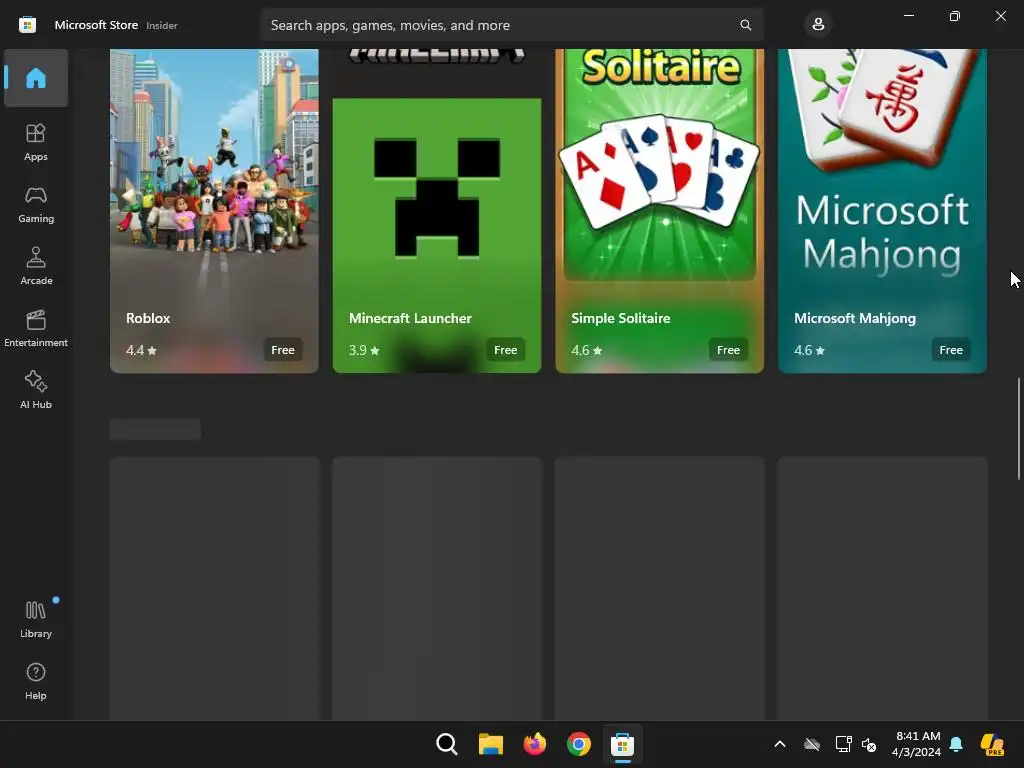Open the Minecraft Launcher card
The height and width of the screenshot is (768, 1024).
[x=437, y=211]
